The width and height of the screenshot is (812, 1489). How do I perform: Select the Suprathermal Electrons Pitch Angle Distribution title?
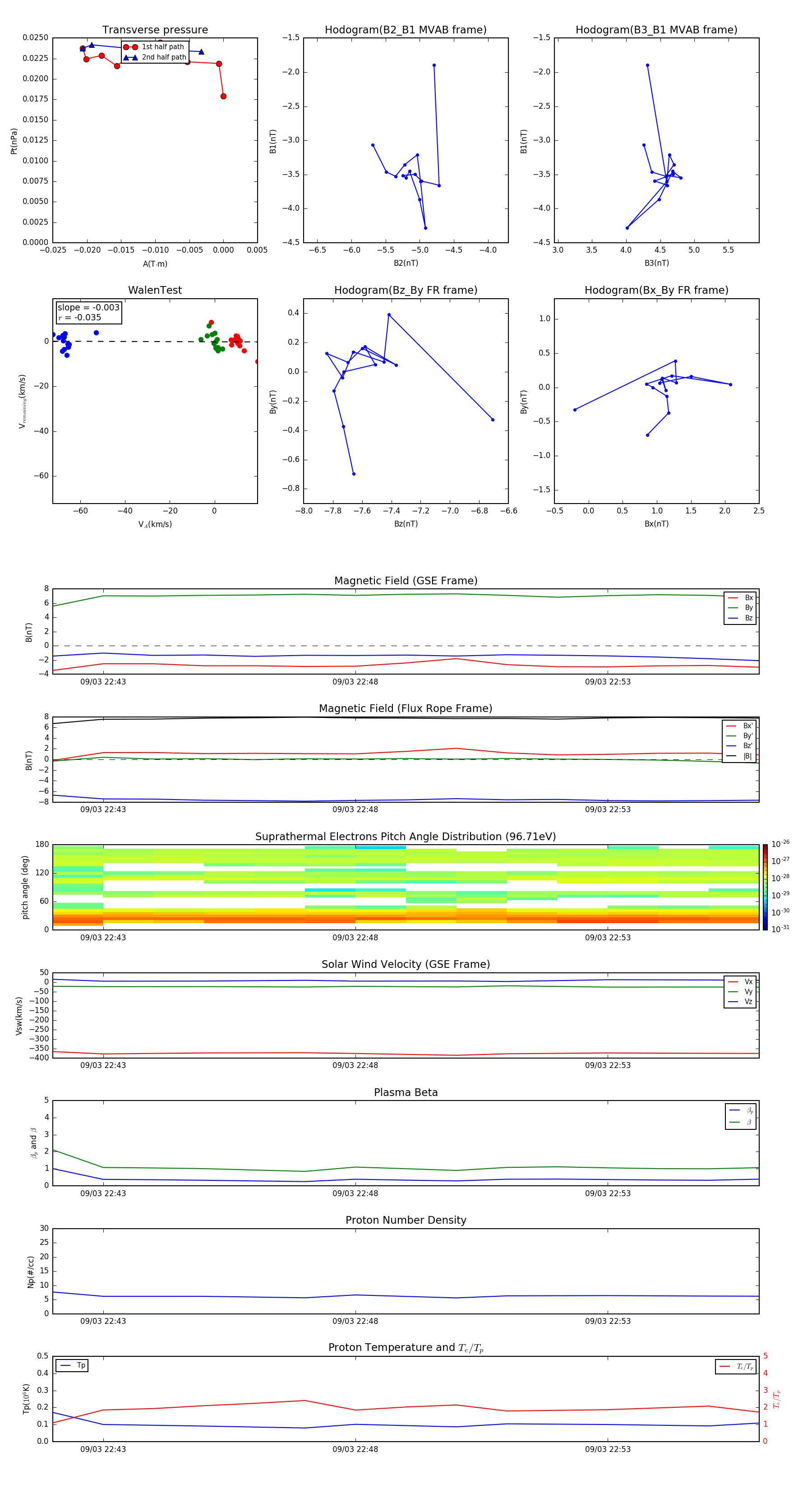(406, 837)
